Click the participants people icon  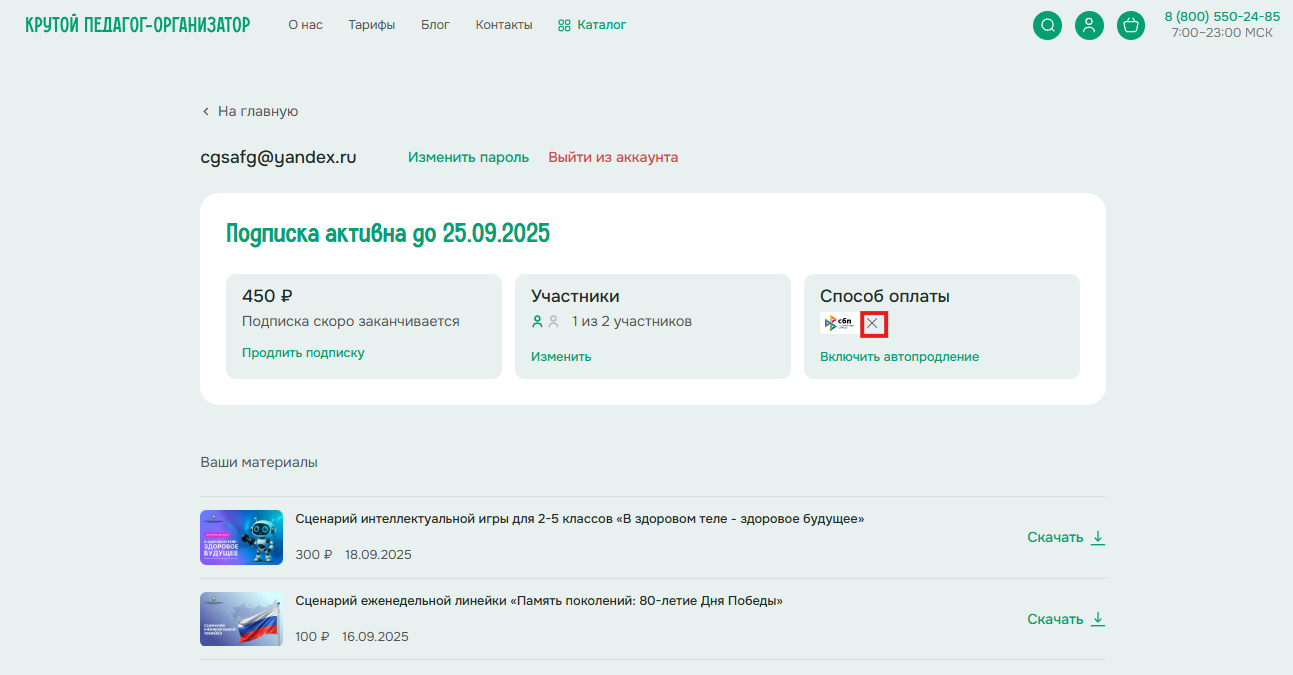tap(545, 322)
